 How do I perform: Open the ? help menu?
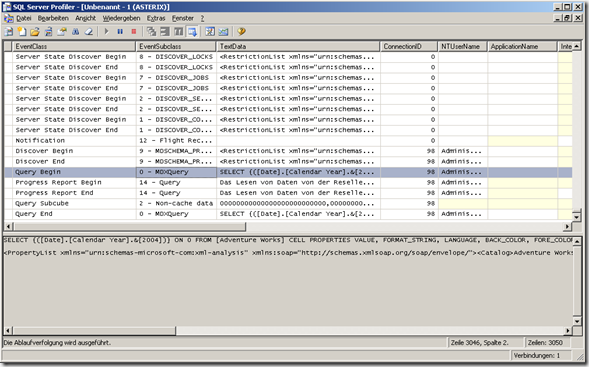point(202,18)
